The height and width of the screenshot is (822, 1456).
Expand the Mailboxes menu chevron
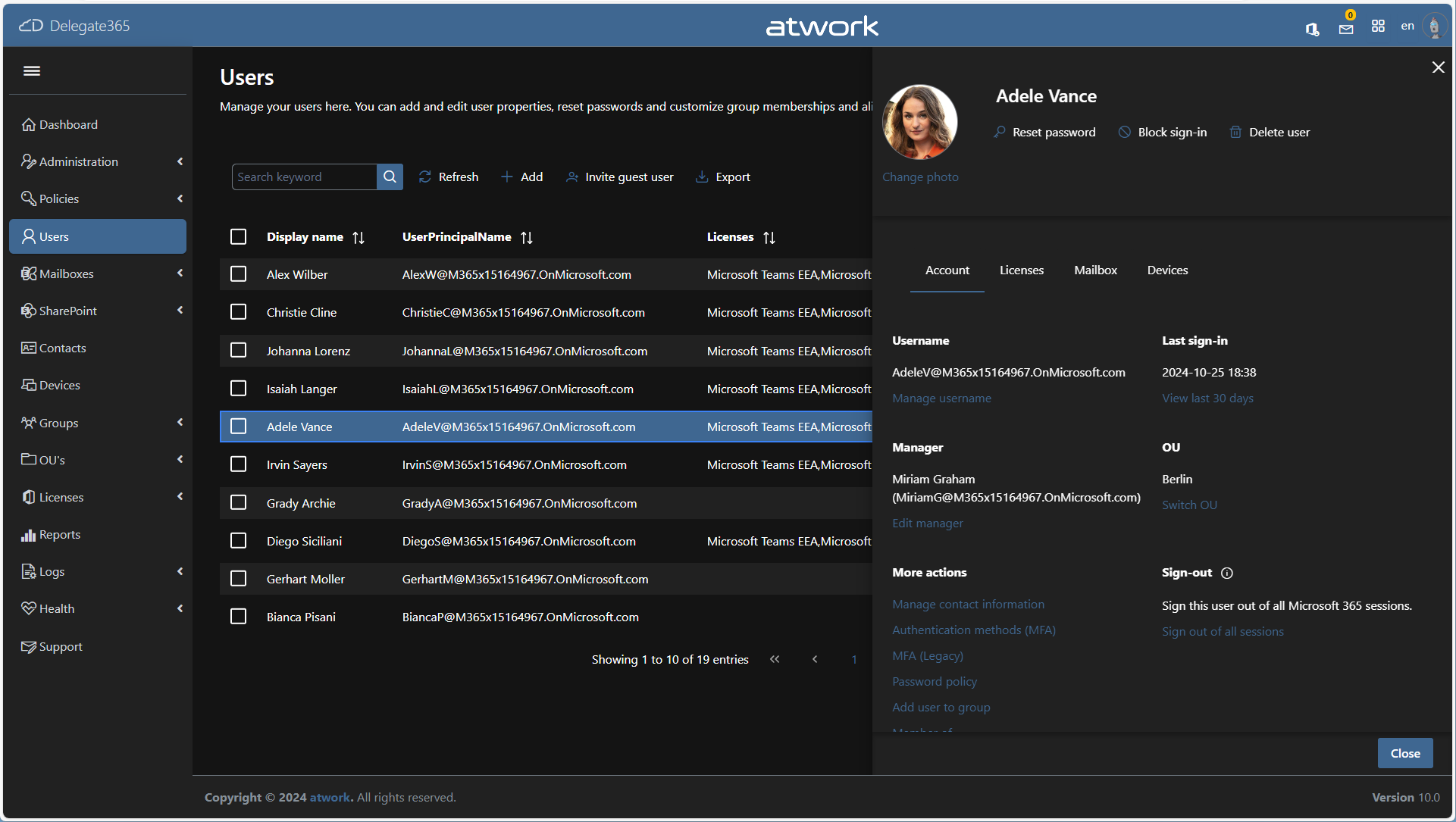(180, 273)
